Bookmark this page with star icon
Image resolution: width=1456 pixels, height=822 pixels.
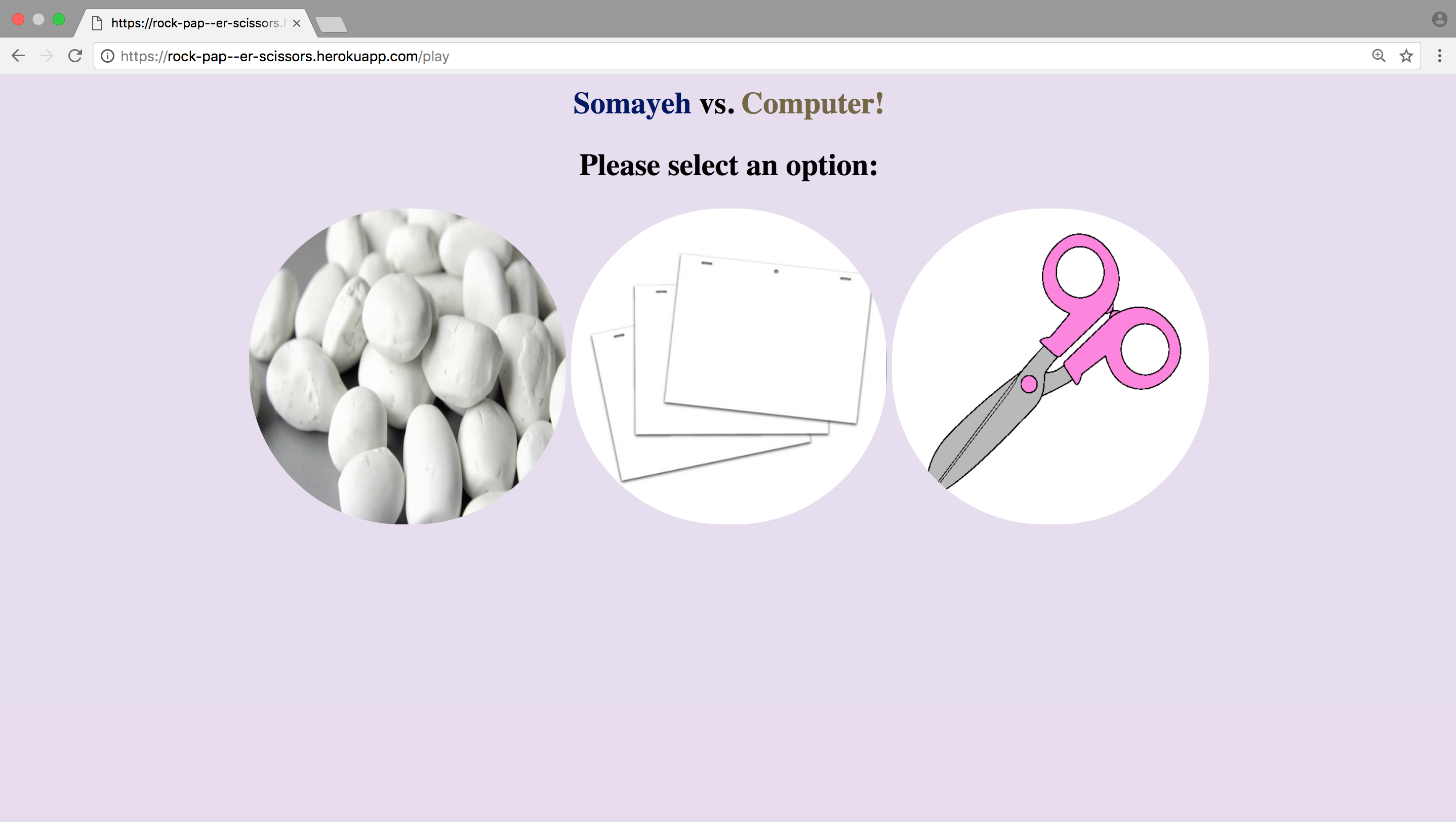(x=1406, y=55)
